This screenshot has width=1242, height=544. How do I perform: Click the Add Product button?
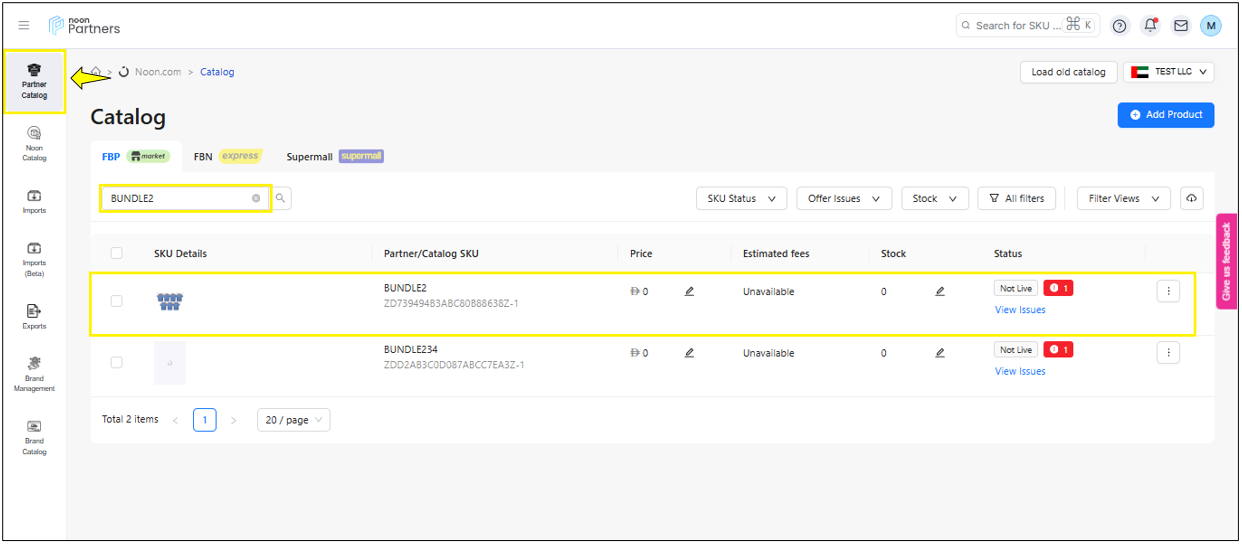click(1165, 115)
